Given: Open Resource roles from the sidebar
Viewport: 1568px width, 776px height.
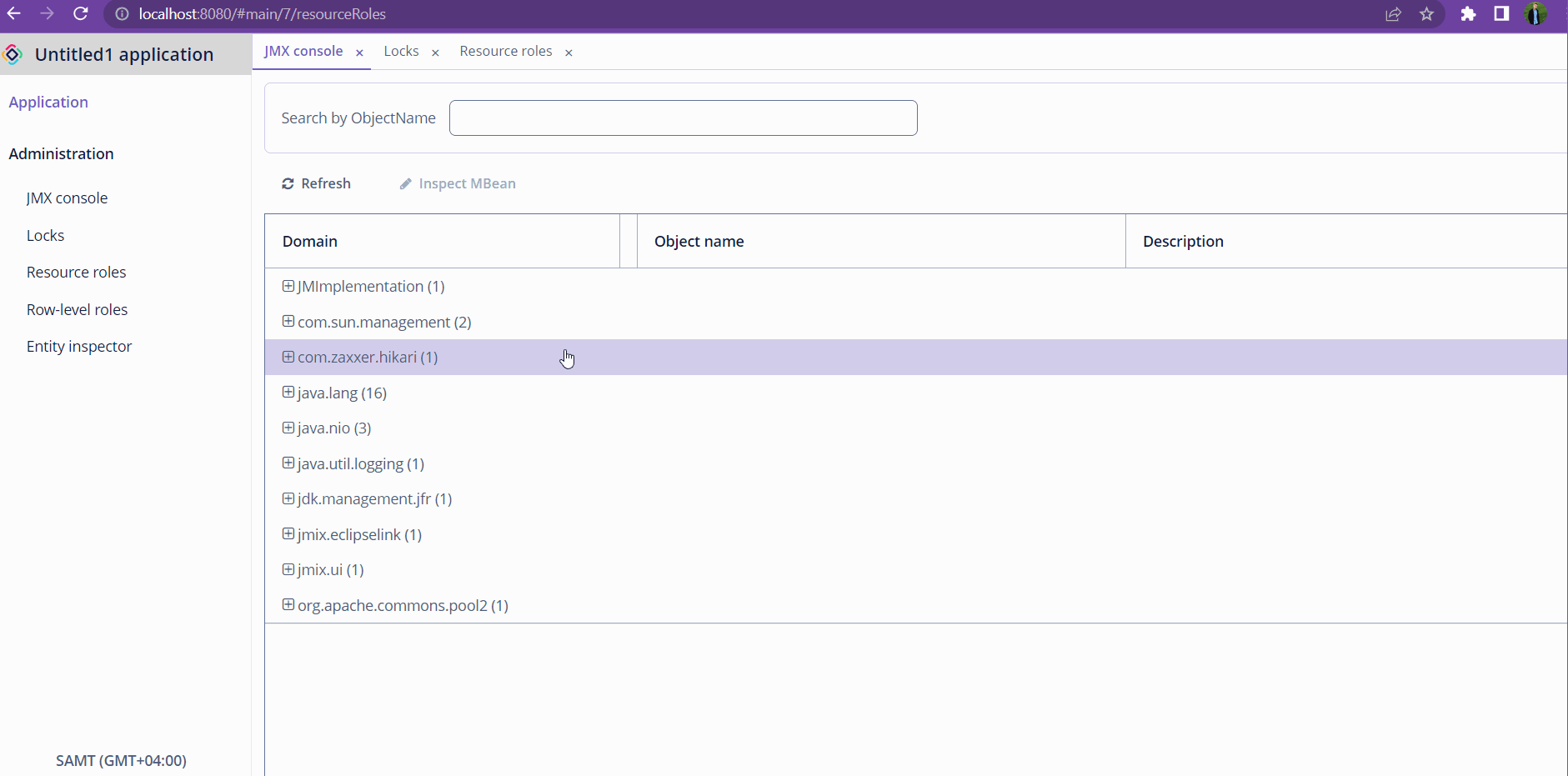Looking at the screenshot, I should (76, 272).
